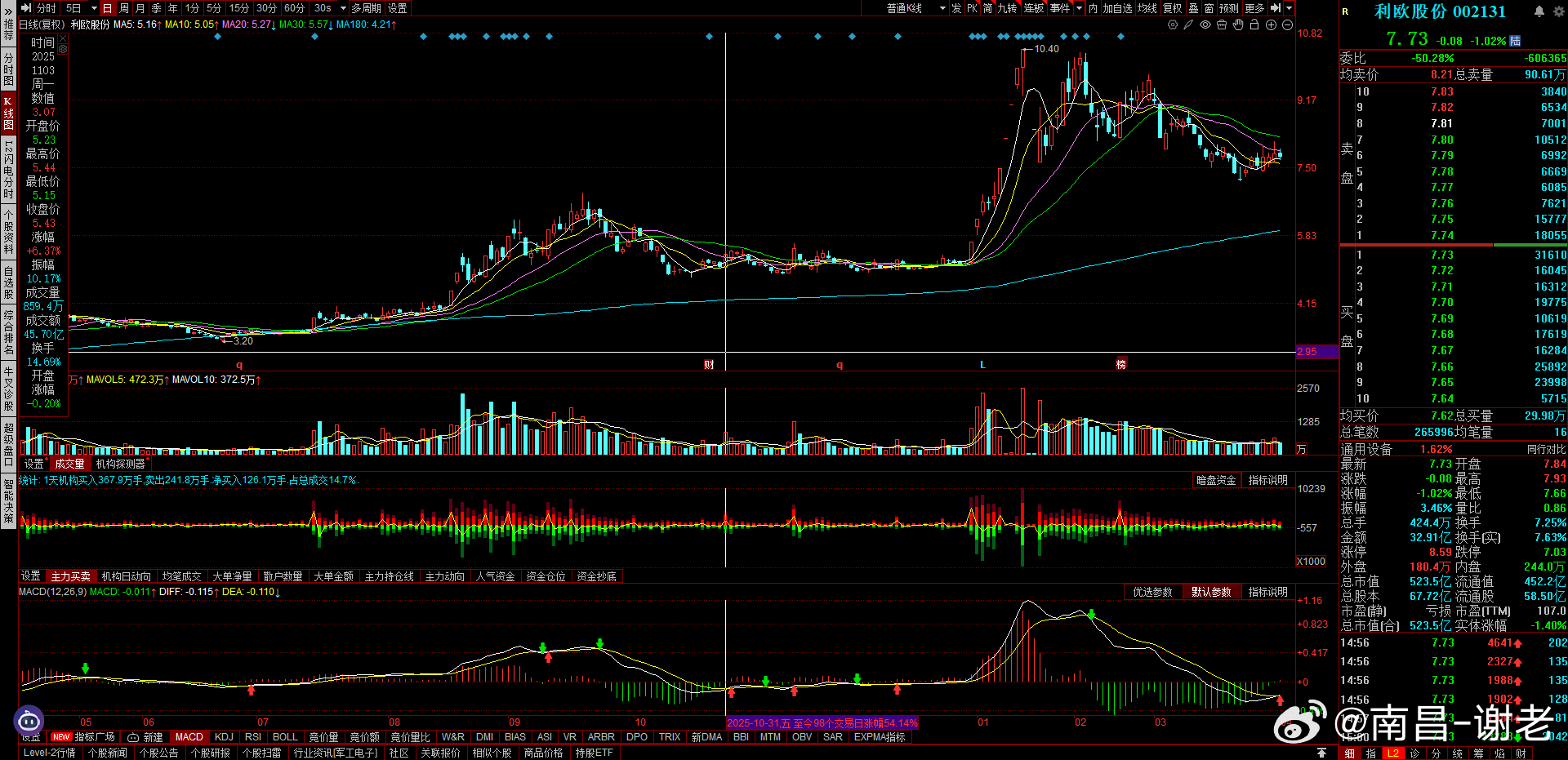Viewport: 1568px width, 760px height.
Task: Open the 更多 toolbar menu
Action: (x=1255, y=8)
